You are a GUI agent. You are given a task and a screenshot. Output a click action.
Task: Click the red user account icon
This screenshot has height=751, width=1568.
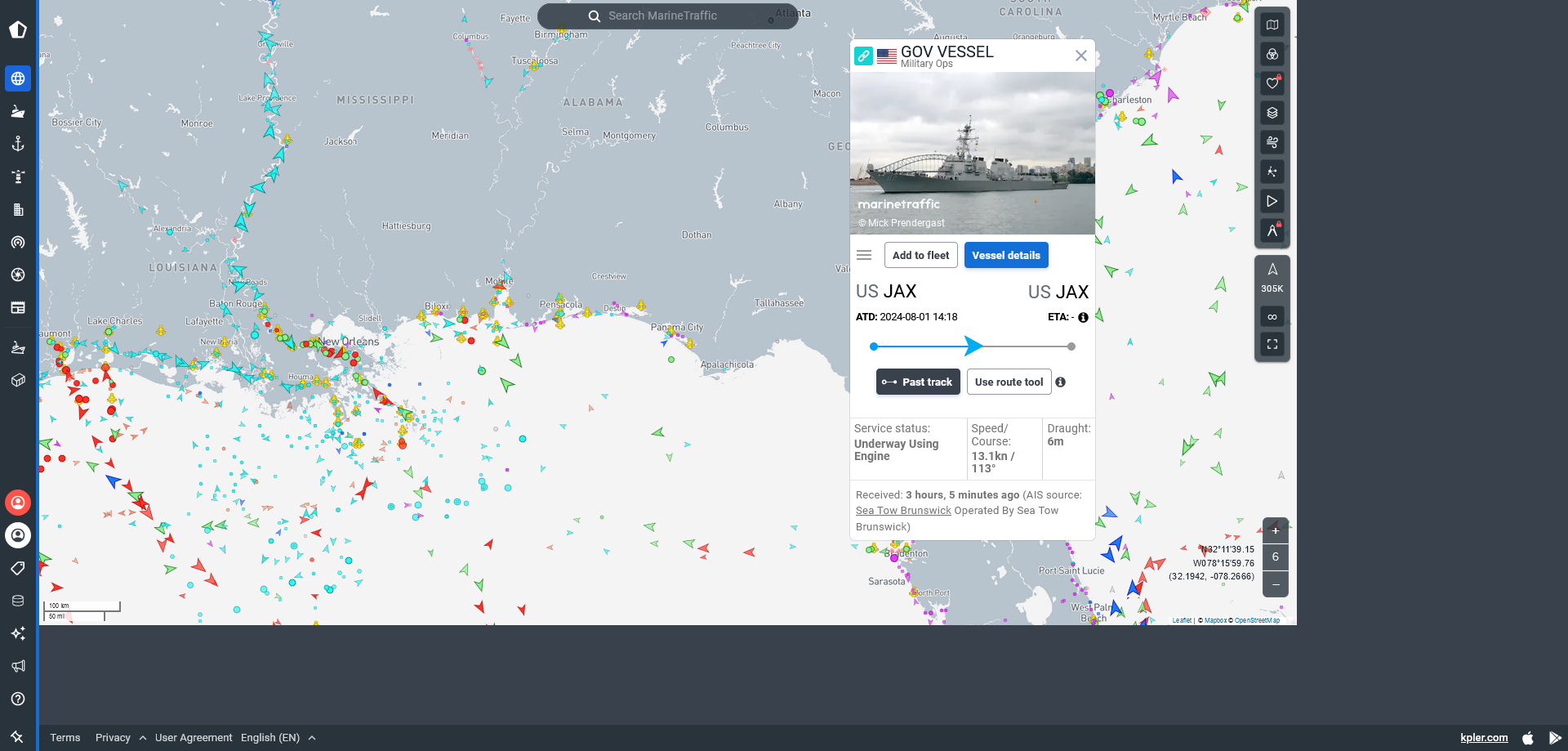[18, 503]
